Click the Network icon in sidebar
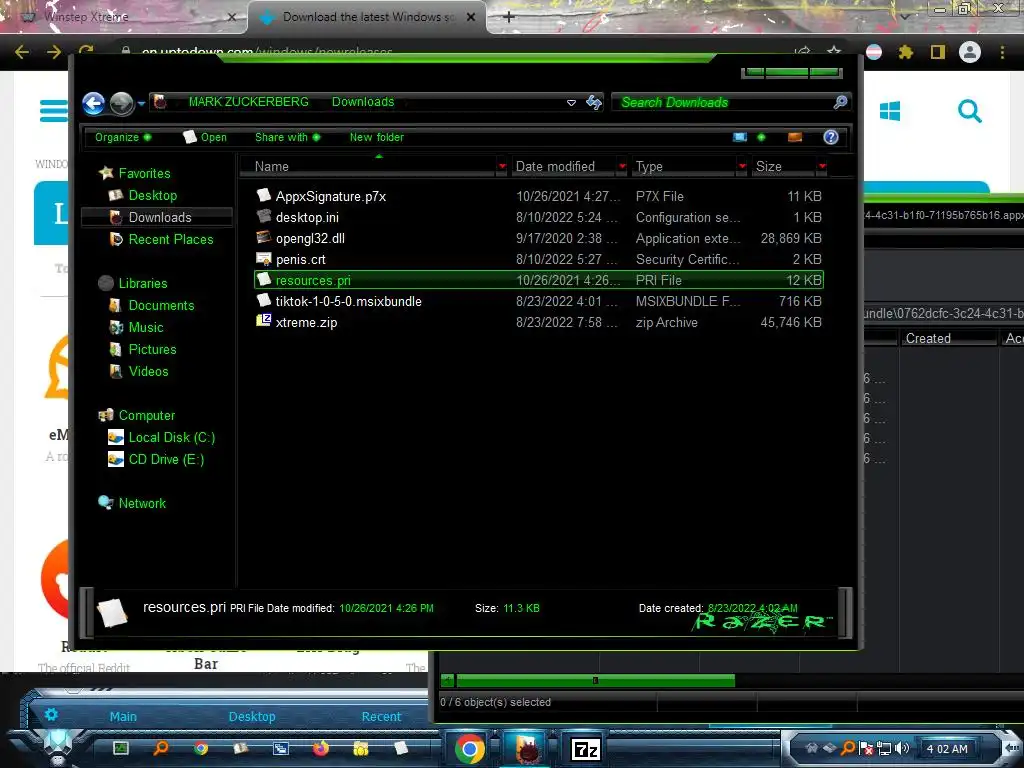 (x=106, y=503)
